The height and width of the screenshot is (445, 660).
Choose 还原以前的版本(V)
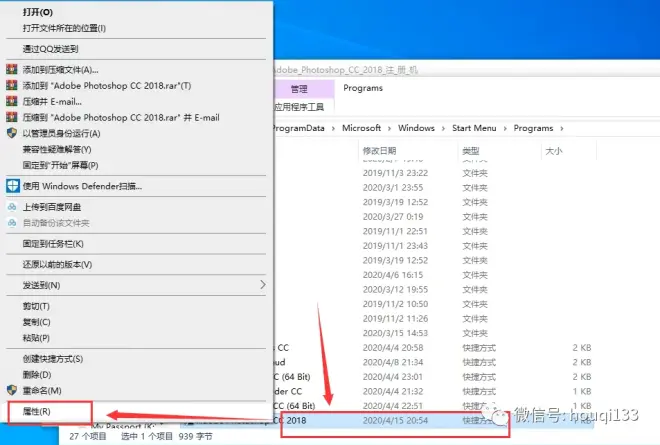[57, 264]
